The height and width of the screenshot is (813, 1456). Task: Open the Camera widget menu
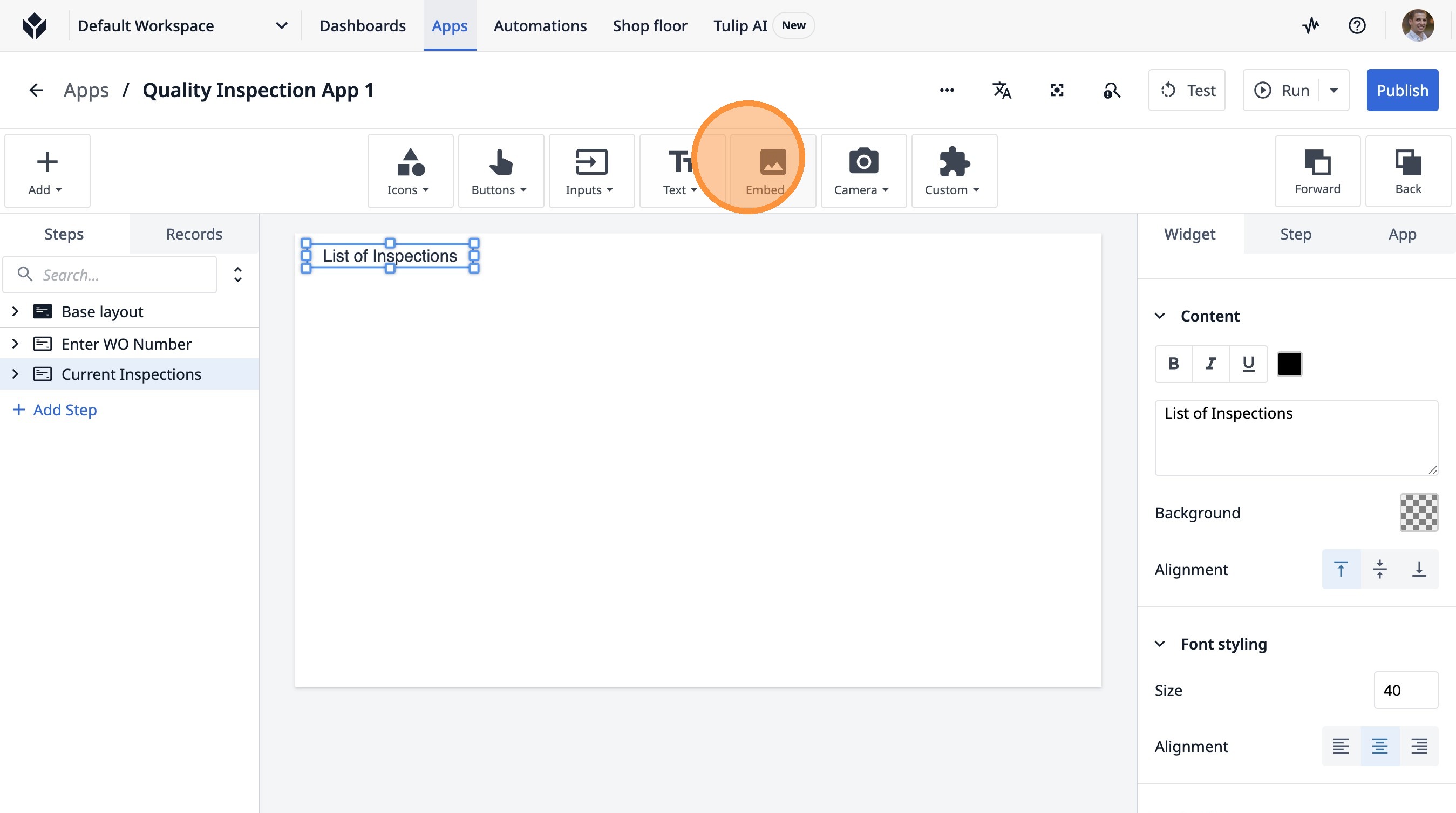862,170
